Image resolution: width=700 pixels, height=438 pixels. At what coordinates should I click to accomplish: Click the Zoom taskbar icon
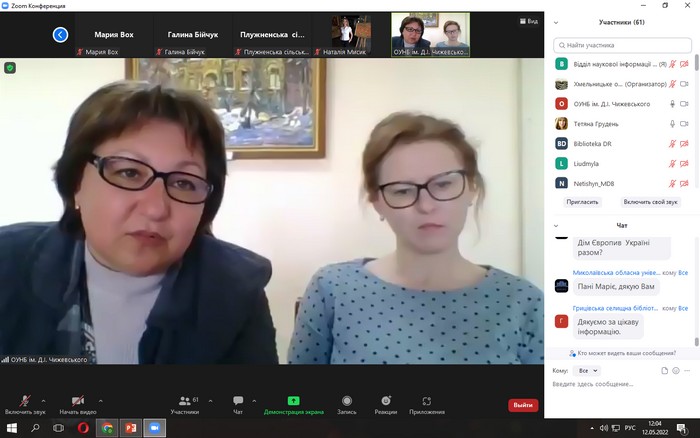[x=155, y=428]
